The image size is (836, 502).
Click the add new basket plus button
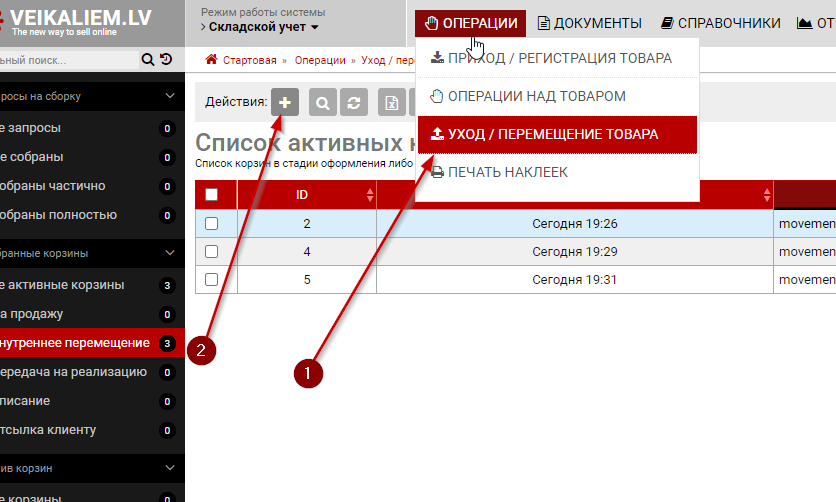(x=285, y=102)
